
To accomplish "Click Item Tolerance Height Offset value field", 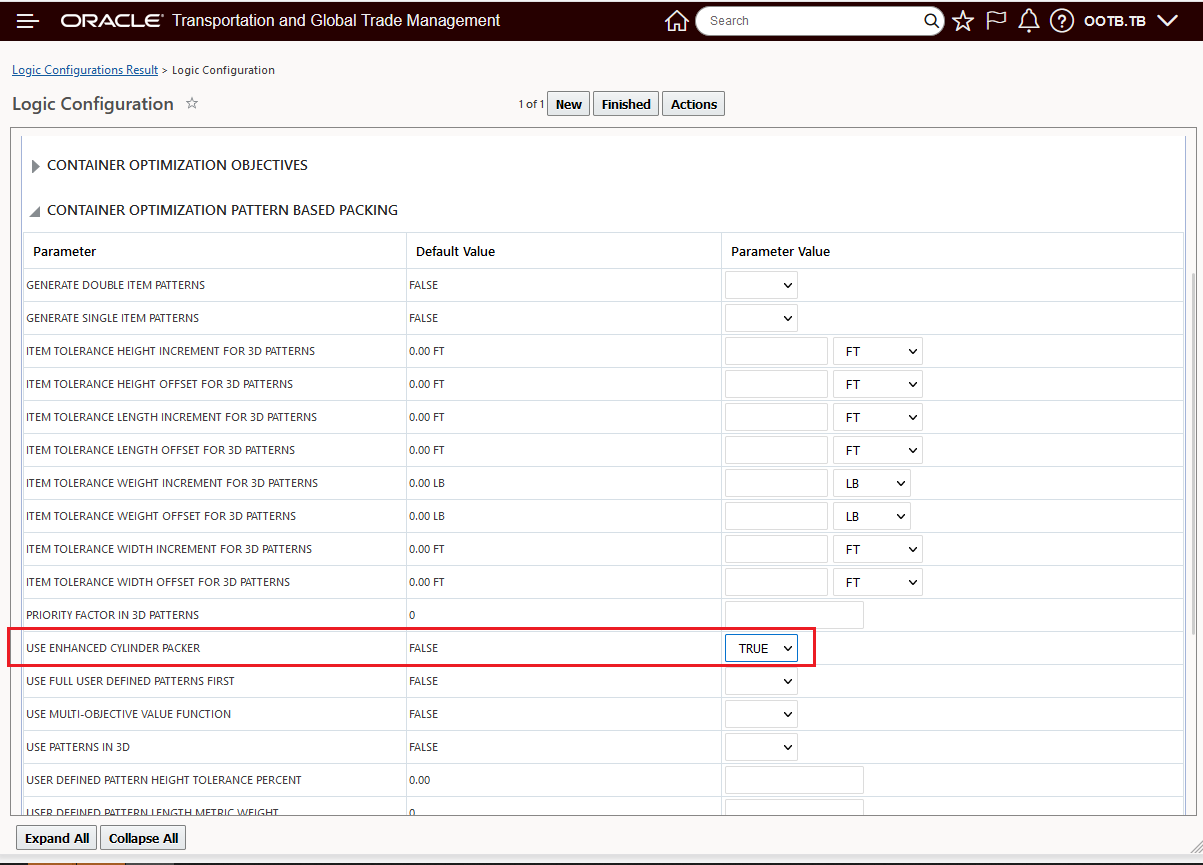I will [776, 384].
